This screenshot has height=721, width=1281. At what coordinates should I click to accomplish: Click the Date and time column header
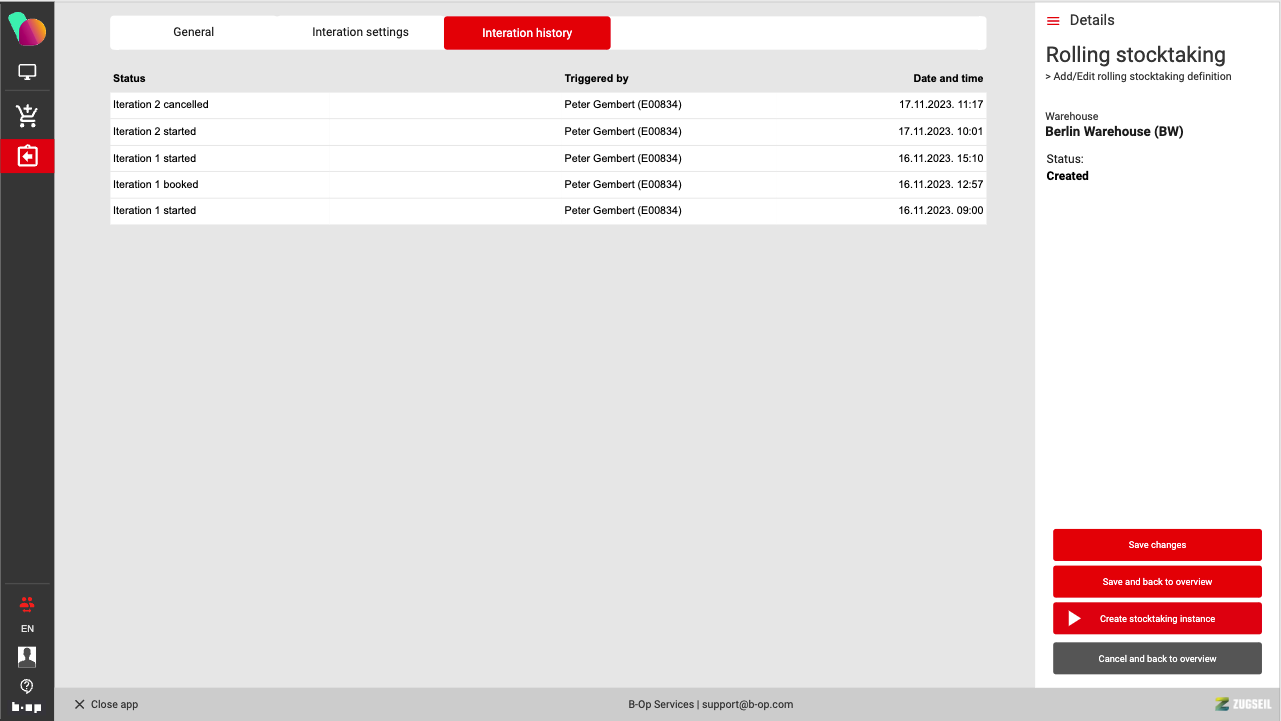948,78
